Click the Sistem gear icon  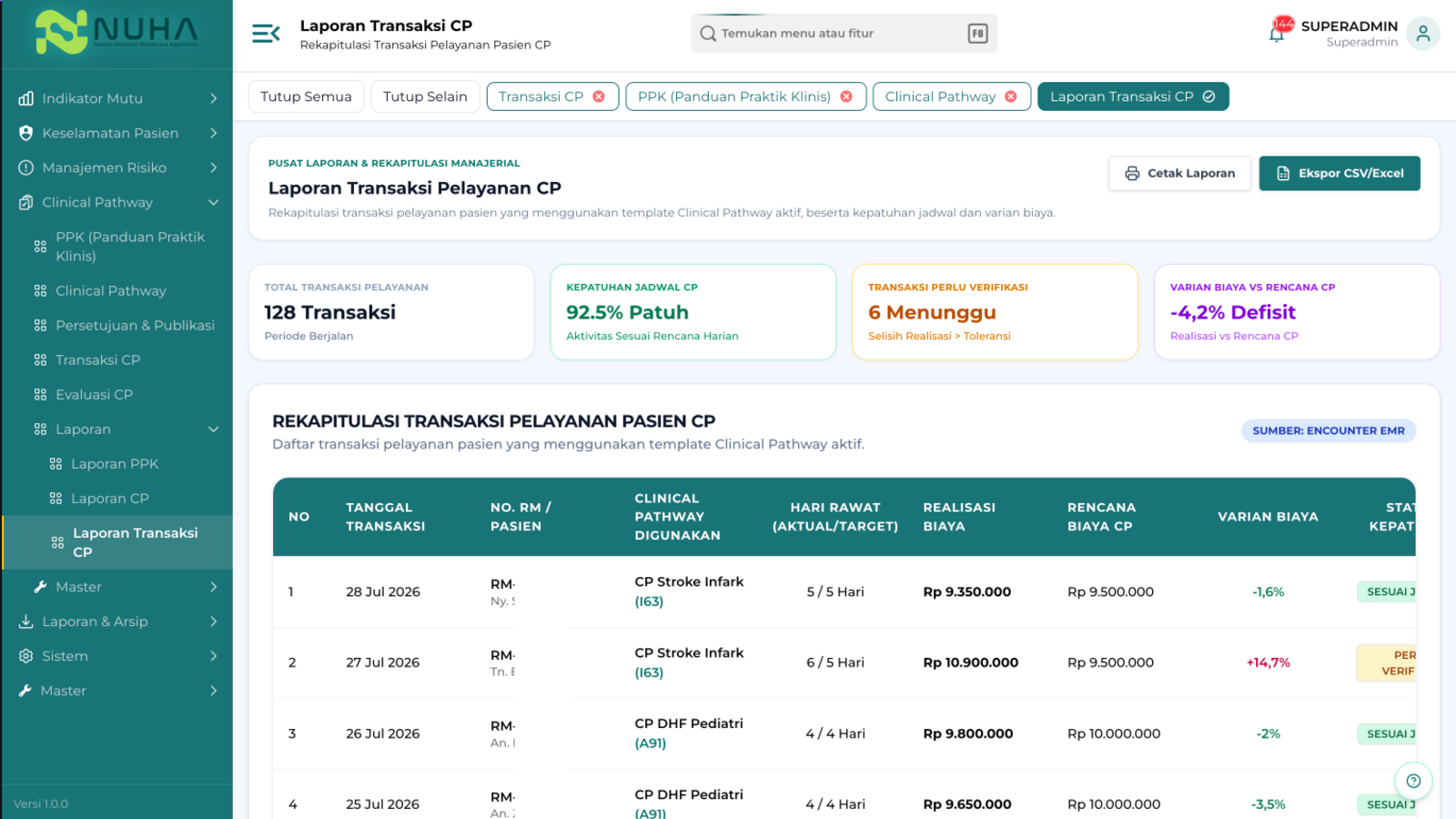click(x=25, y=656)
